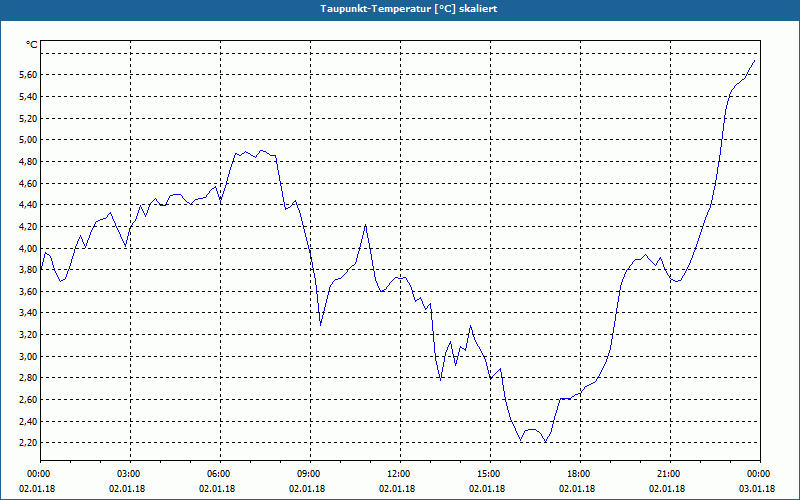Click the 15:00 time axis label
800x500 pixels.
click(x=490, y=474)
